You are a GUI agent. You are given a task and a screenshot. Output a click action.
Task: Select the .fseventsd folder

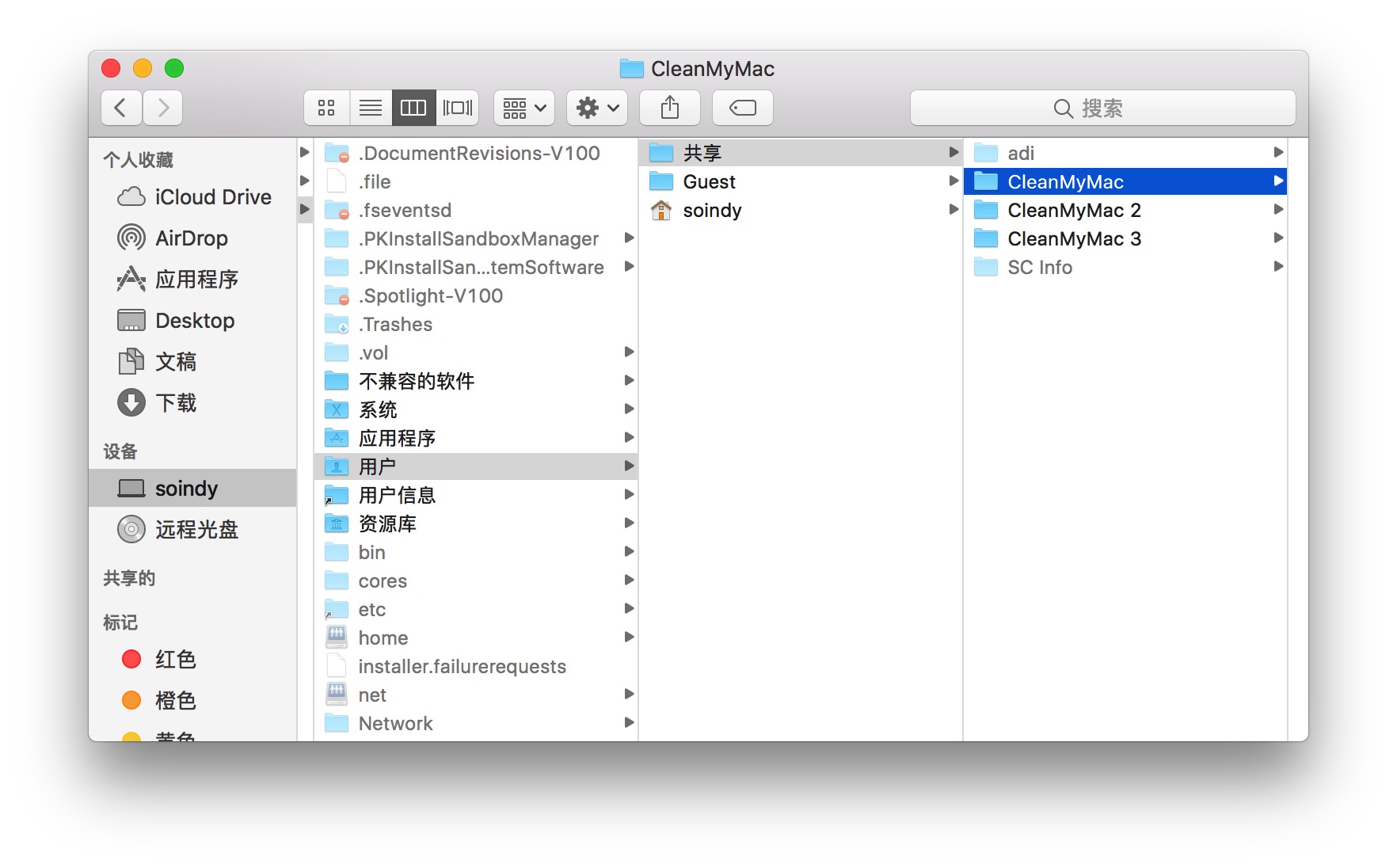475,210
